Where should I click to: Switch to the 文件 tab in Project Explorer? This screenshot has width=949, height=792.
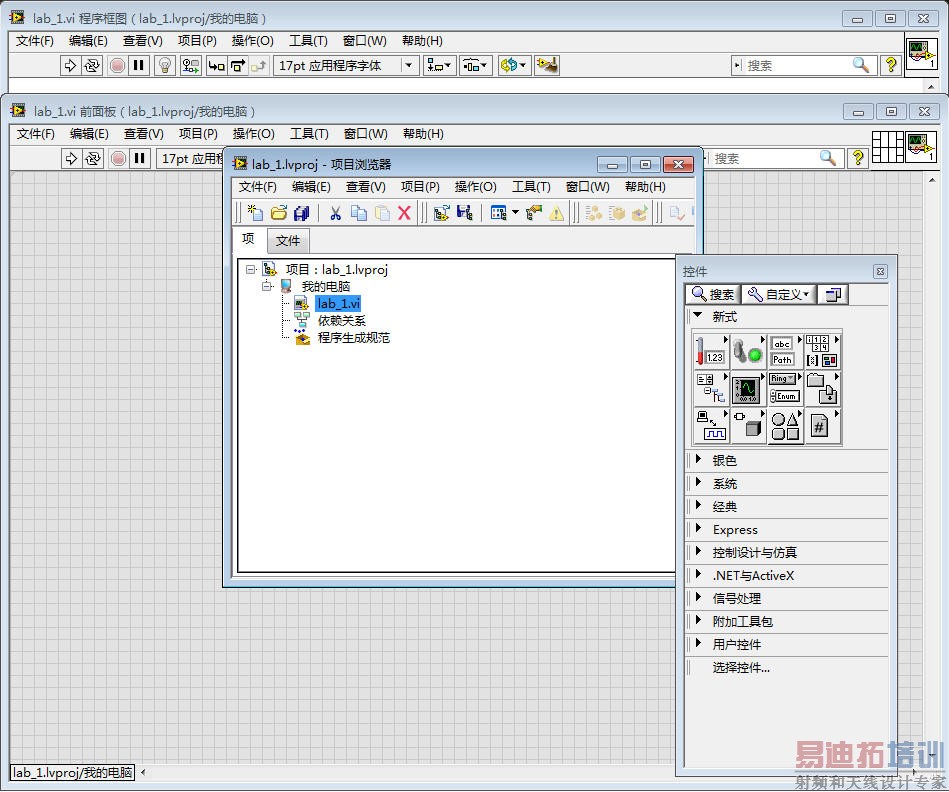(x=288, y=240)
